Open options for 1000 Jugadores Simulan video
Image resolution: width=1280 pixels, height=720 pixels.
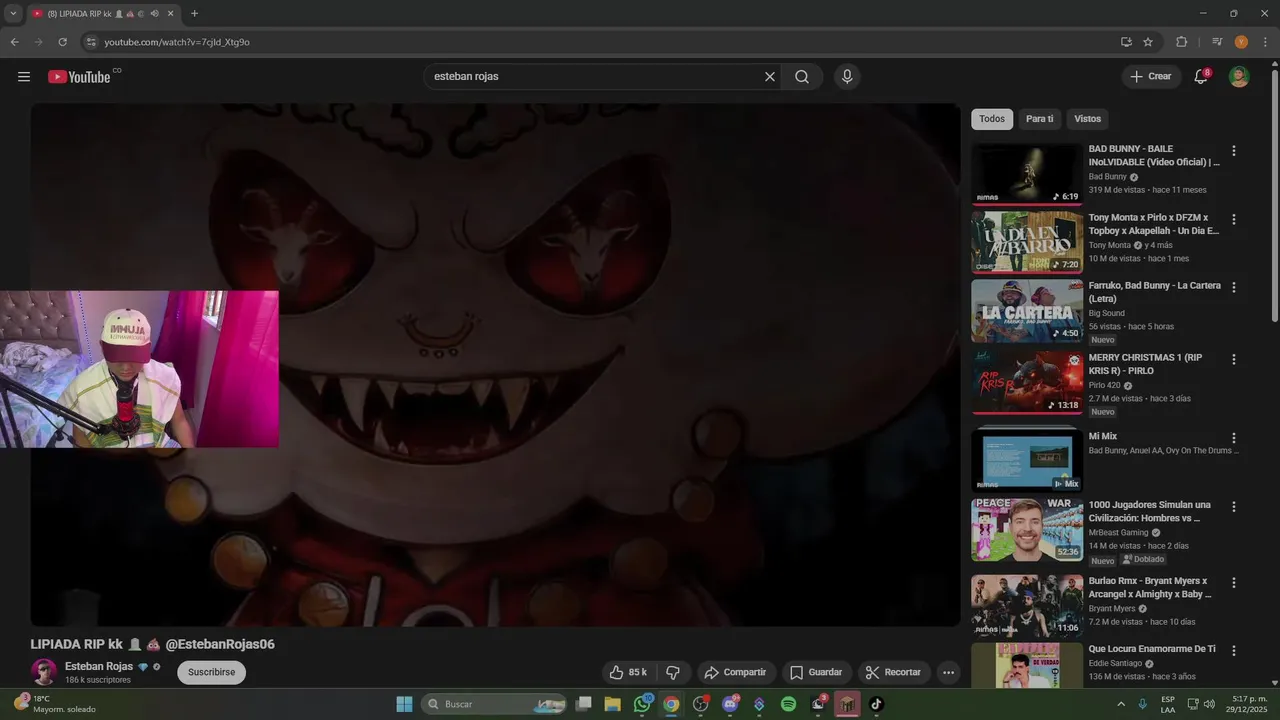coord(1234,507)
